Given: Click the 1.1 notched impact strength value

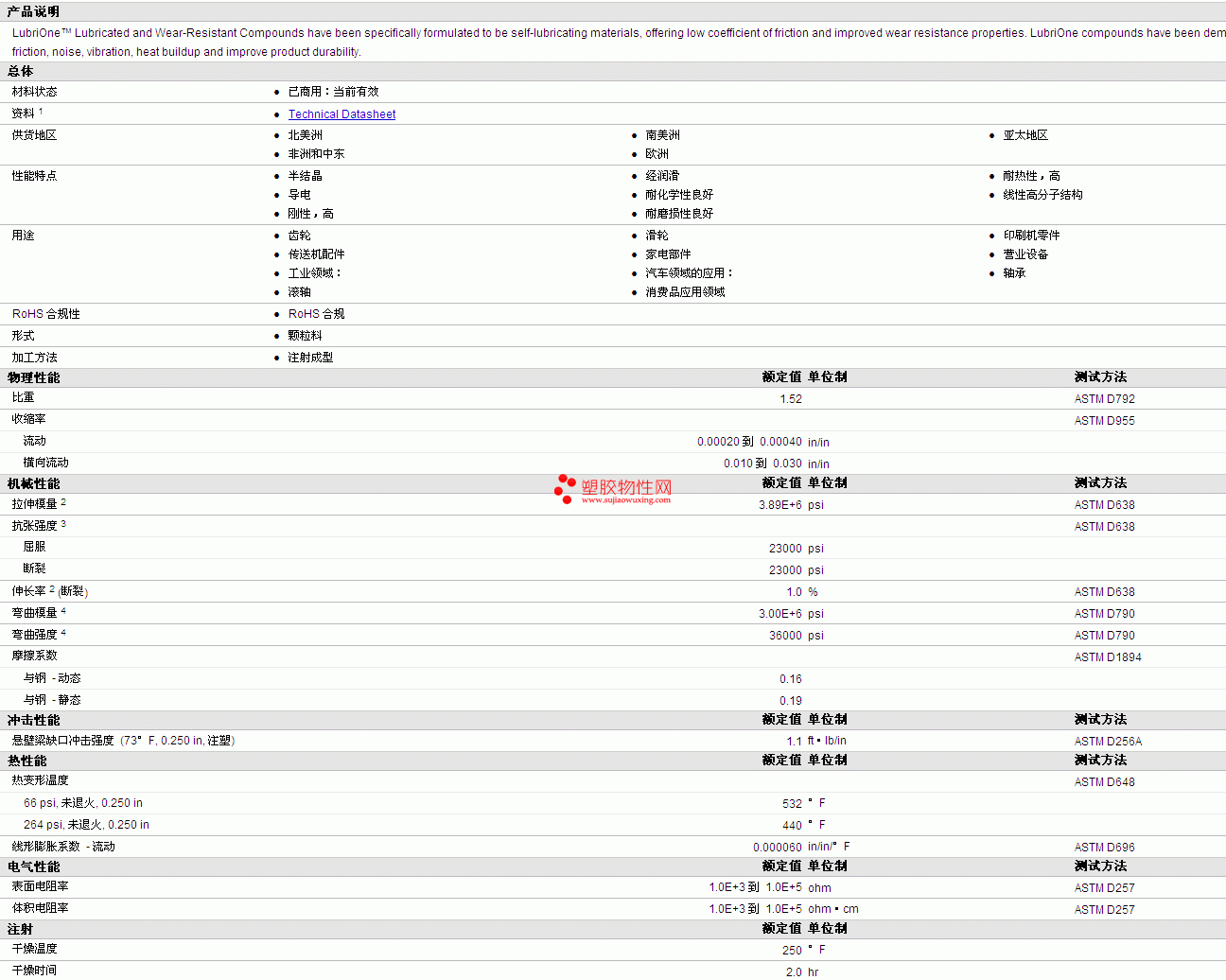Looking at the screenshot, I should (x=794, y=742).
